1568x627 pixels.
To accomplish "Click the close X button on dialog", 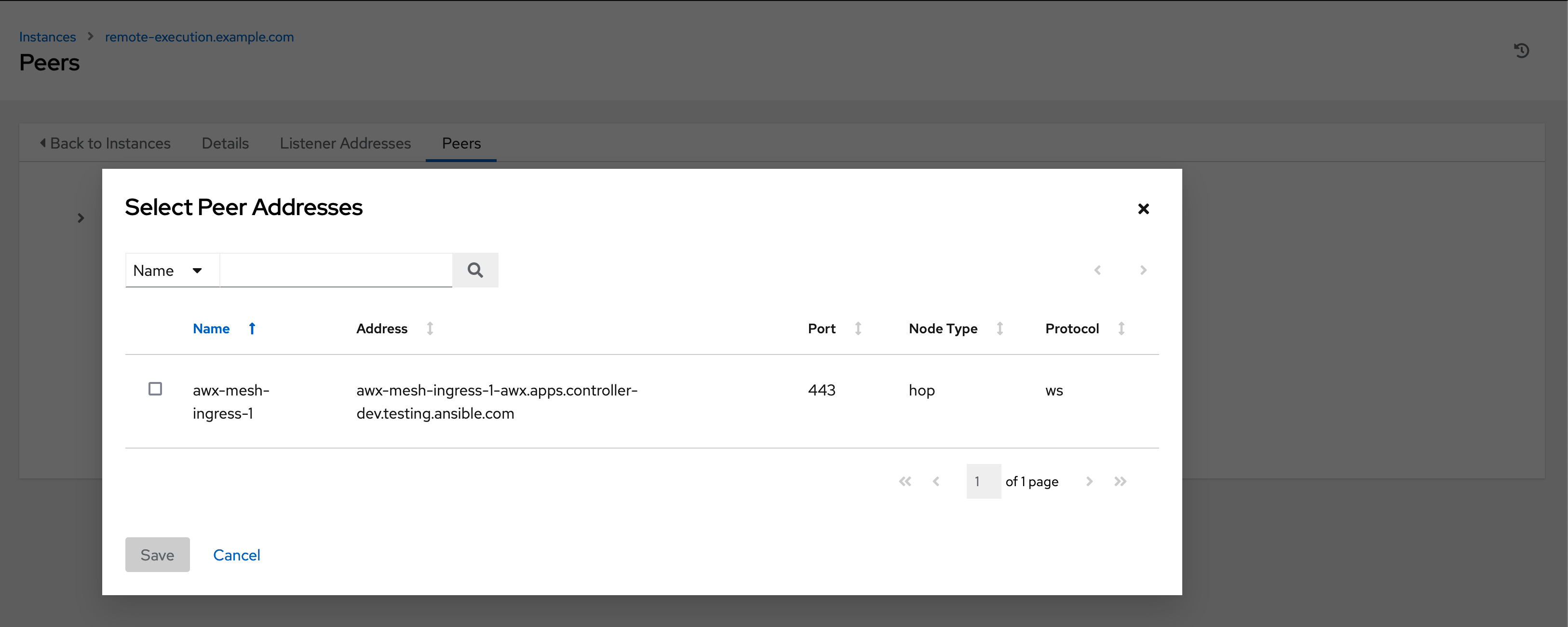I will pyautogui.click(x=1144, y=208).
